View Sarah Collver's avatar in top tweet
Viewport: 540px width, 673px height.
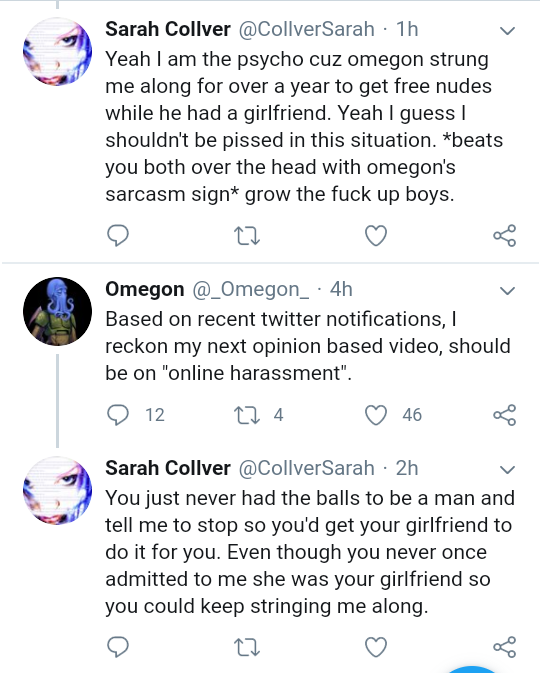pos(58,52)
